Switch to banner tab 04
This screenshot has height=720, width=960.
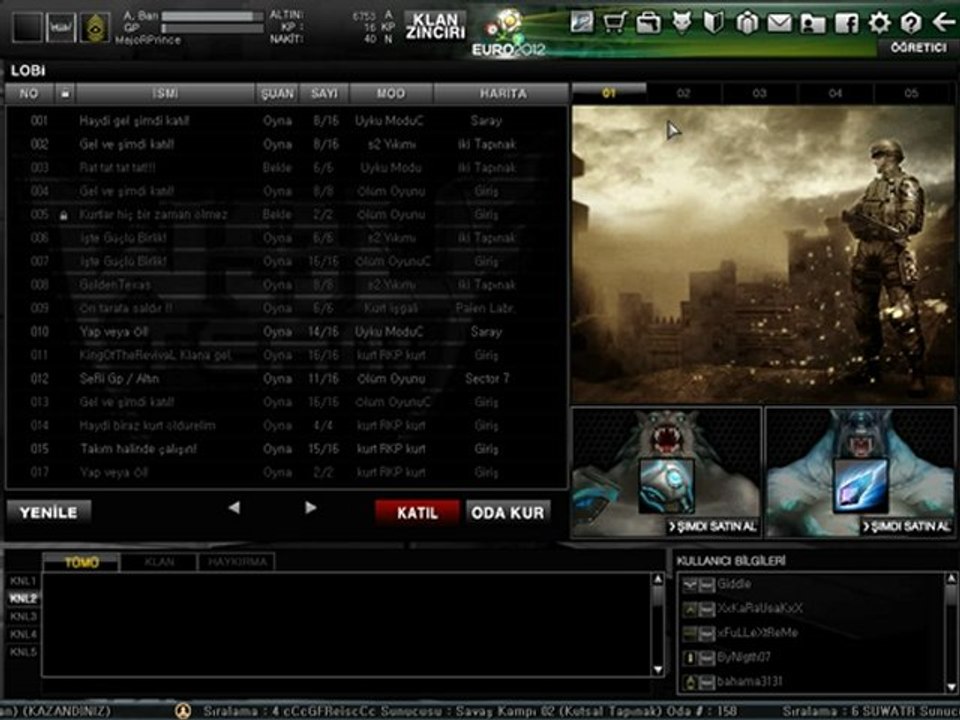[836, 93]
